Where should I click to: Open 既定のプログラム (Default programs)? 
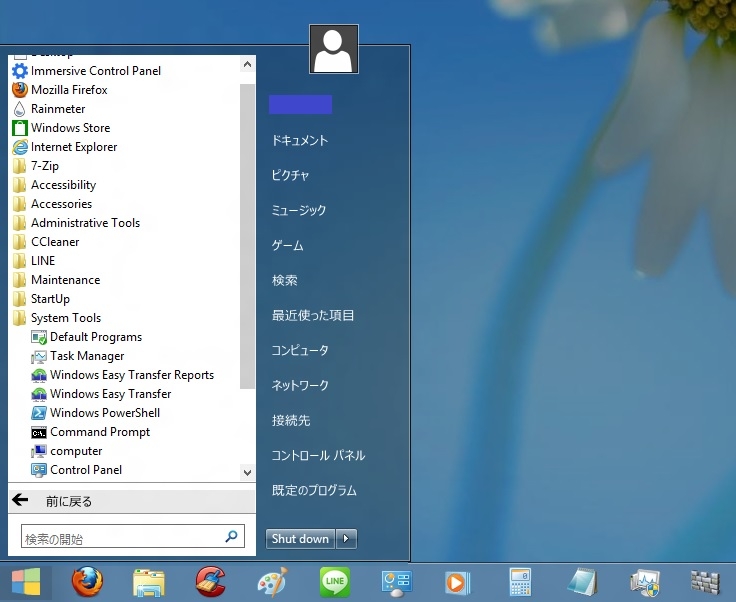point(314,490)
